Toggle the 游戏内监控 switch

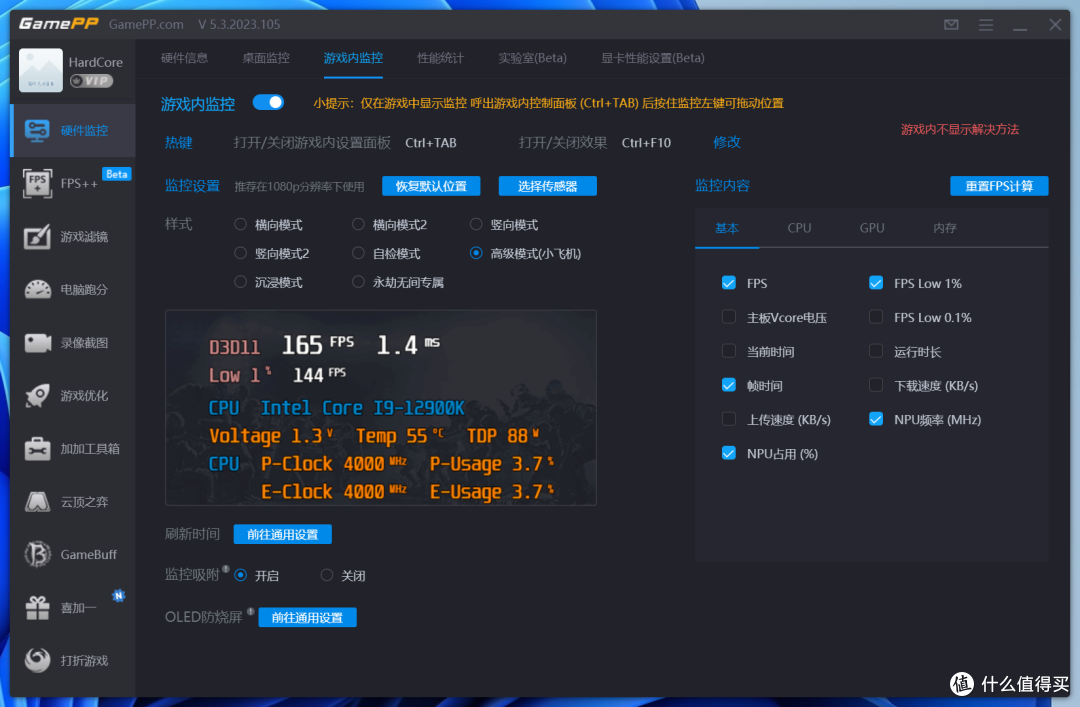tap(268, 103)
